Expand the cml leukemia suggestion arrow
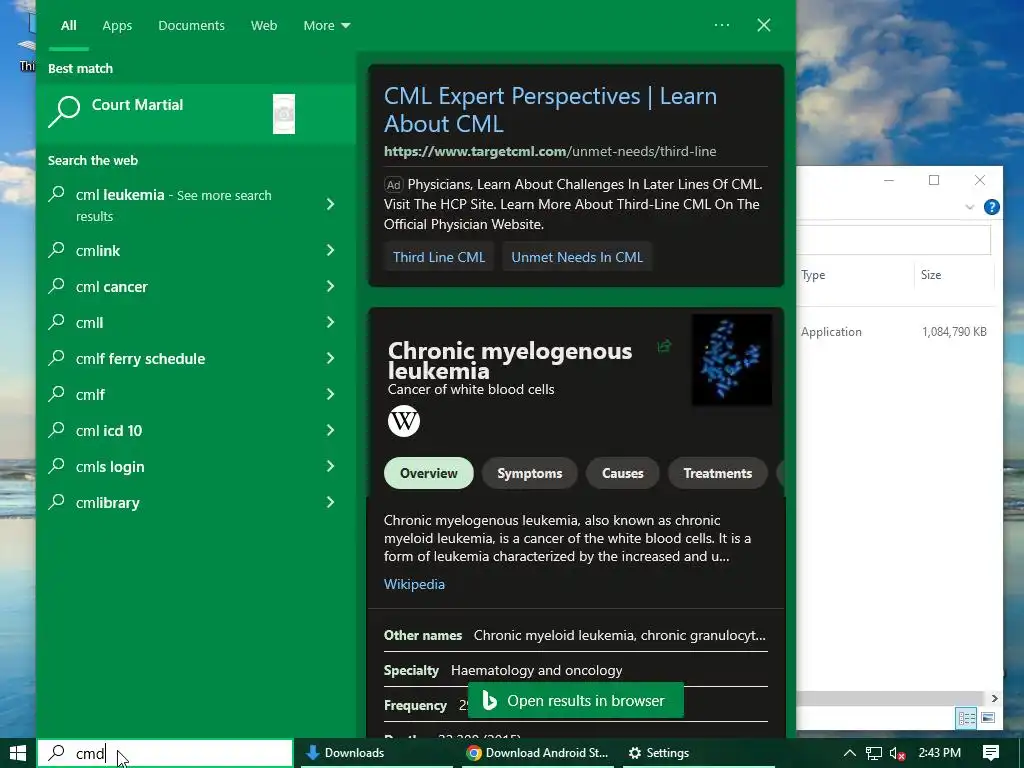The width and height of the screenshot is (1024, 768). [330, 204]
